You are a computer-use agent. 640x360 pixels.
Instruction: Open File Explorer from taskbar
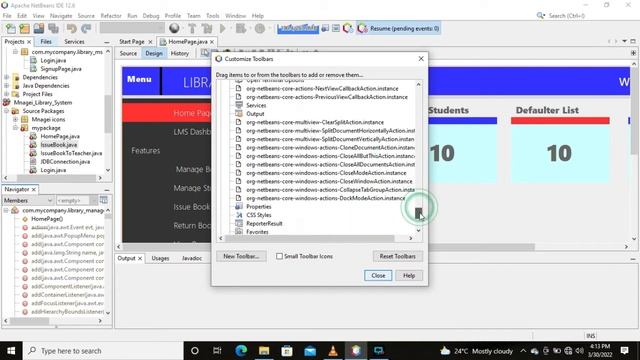click(264, 351)
